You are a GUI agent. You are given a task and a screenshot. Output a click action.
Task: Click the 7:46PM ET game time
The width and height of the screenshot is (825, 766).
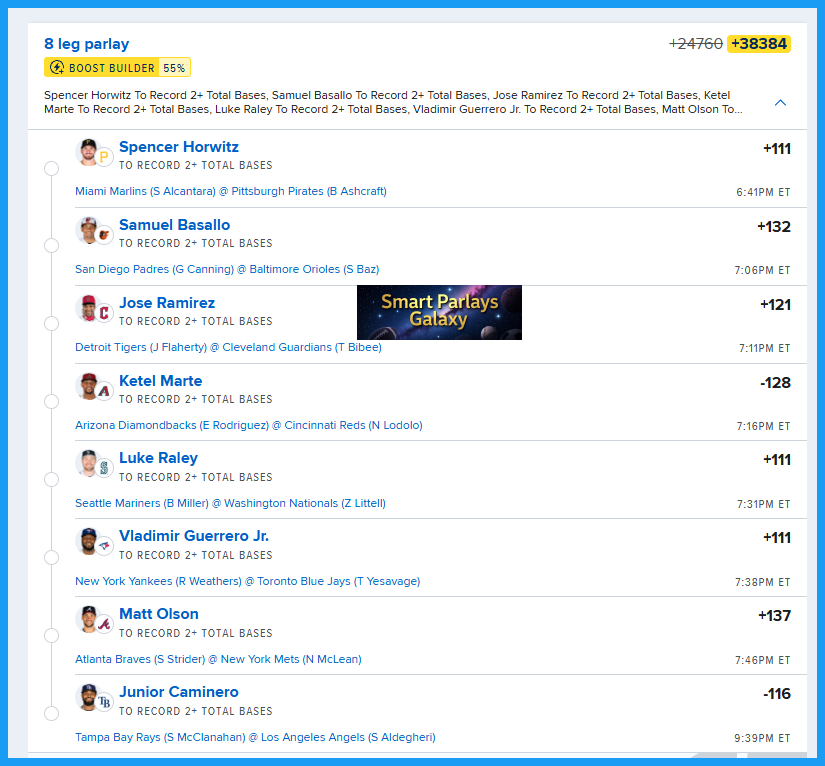pyautogui.click(x=762, y=660)
